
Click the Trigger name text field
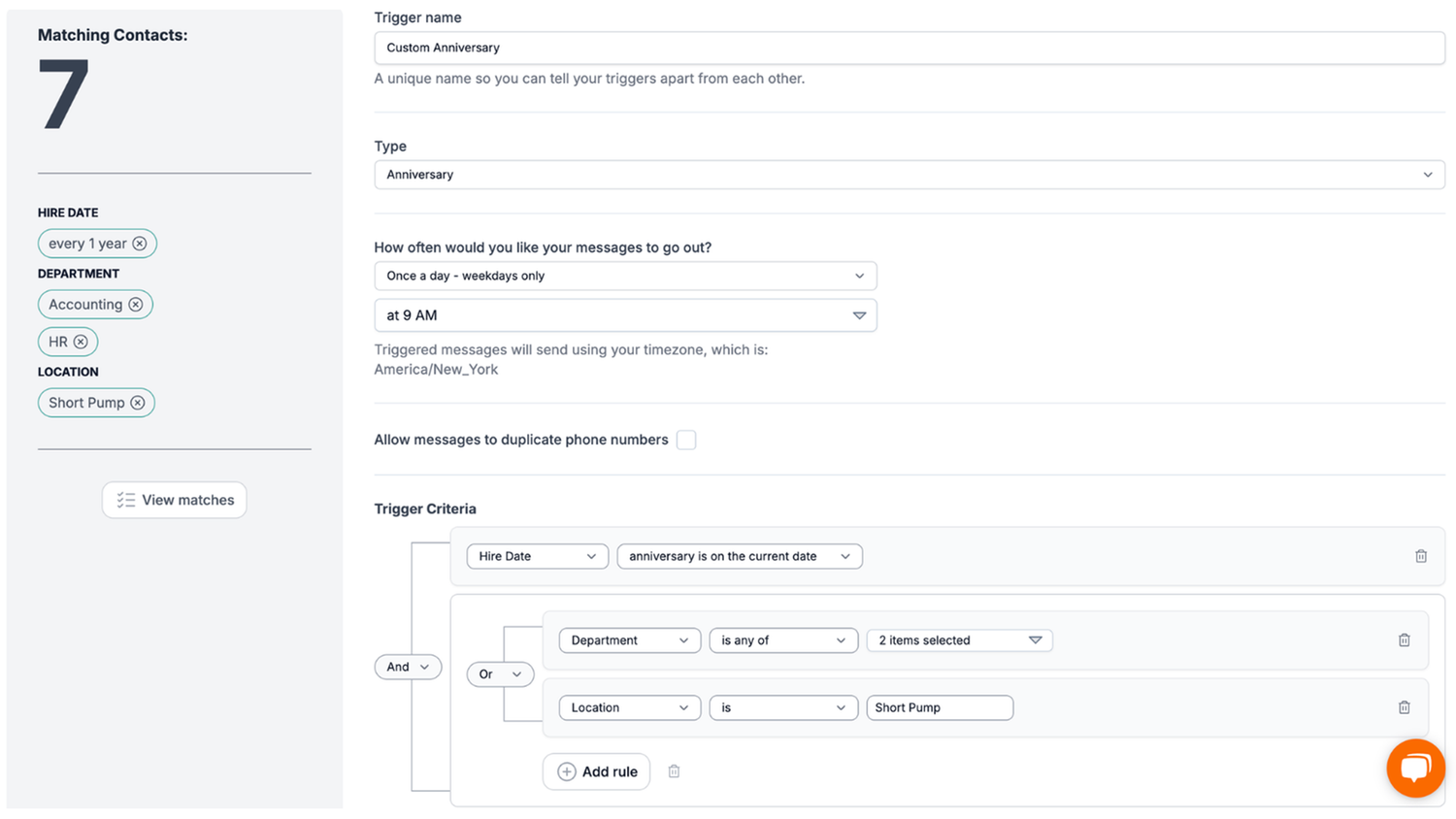pos(909,48)
